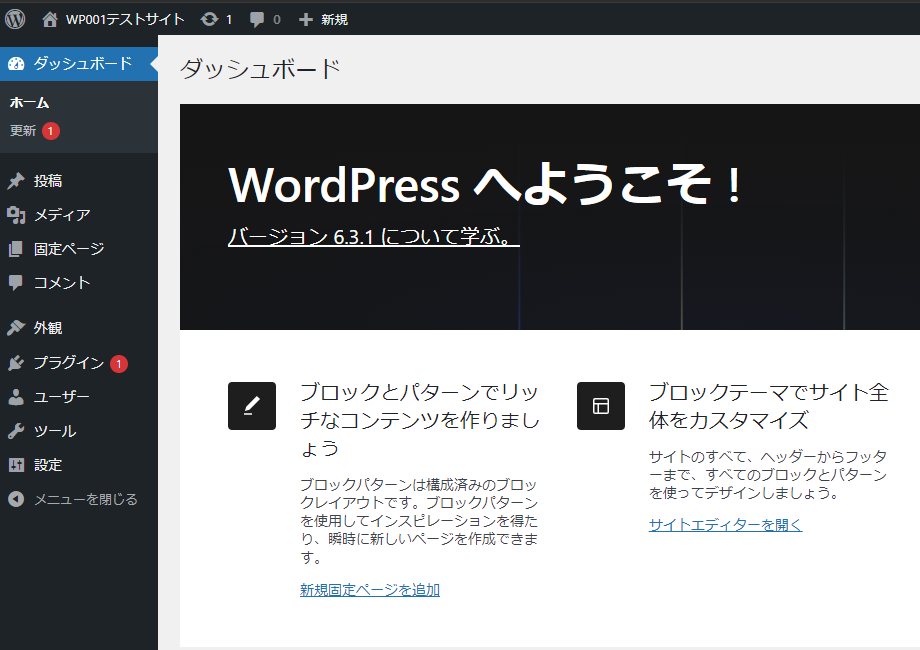Screen dimensions: 920x650
Task: Go to 更新 submenu item
Action: 23,130
